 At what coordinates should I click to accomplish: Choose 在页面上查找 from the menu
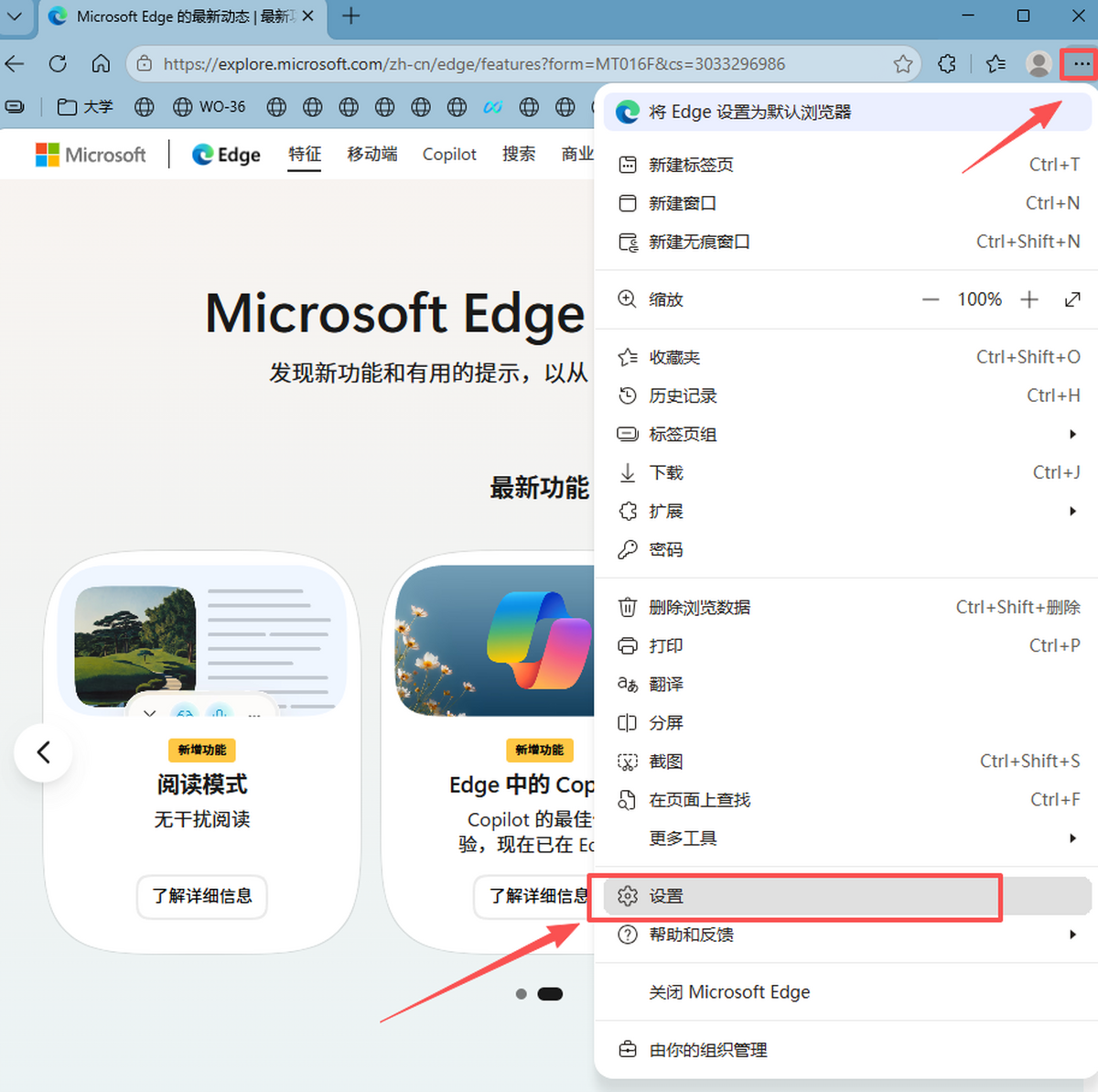point(847,799)
